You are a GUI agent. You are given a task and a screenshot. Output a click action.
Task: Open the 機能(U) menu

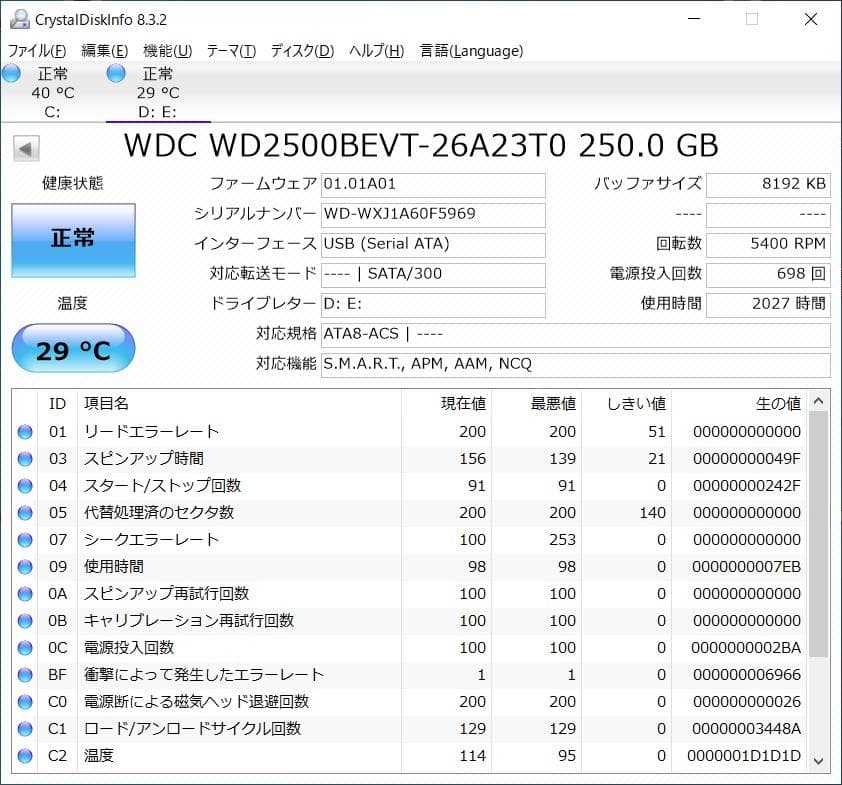tap(168, 50)
